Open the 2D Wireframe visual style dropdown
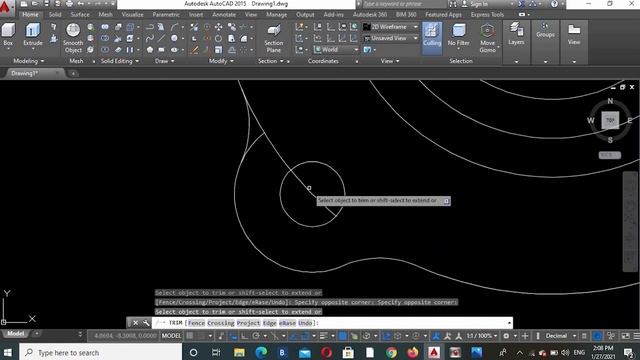Screen dimensions: 640x360 [x=391, y=27]
